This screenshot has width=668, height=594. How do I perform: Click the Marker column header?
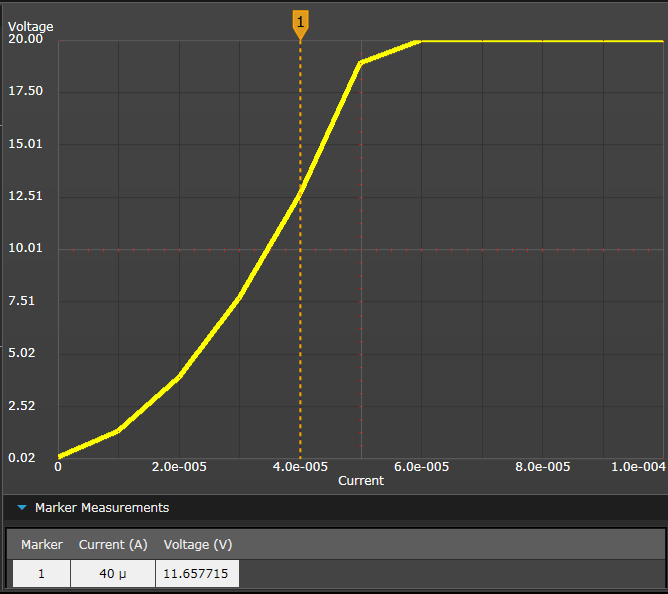pyautogui.click(x=42, y=545)
